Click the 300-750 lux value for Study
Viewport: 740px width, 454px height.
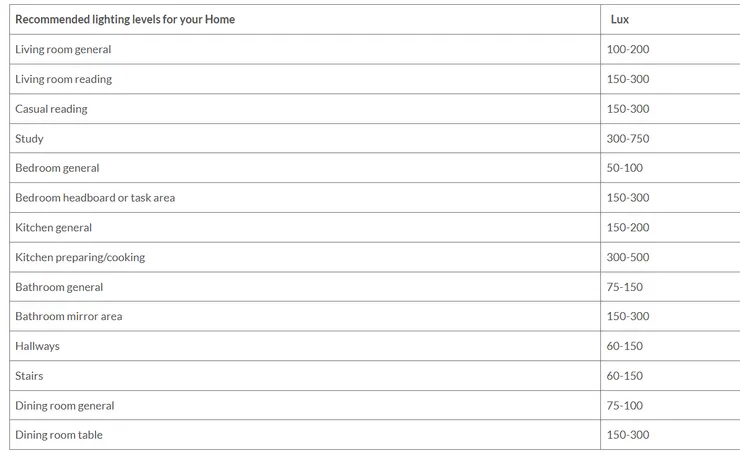click(x=627, y=139)
